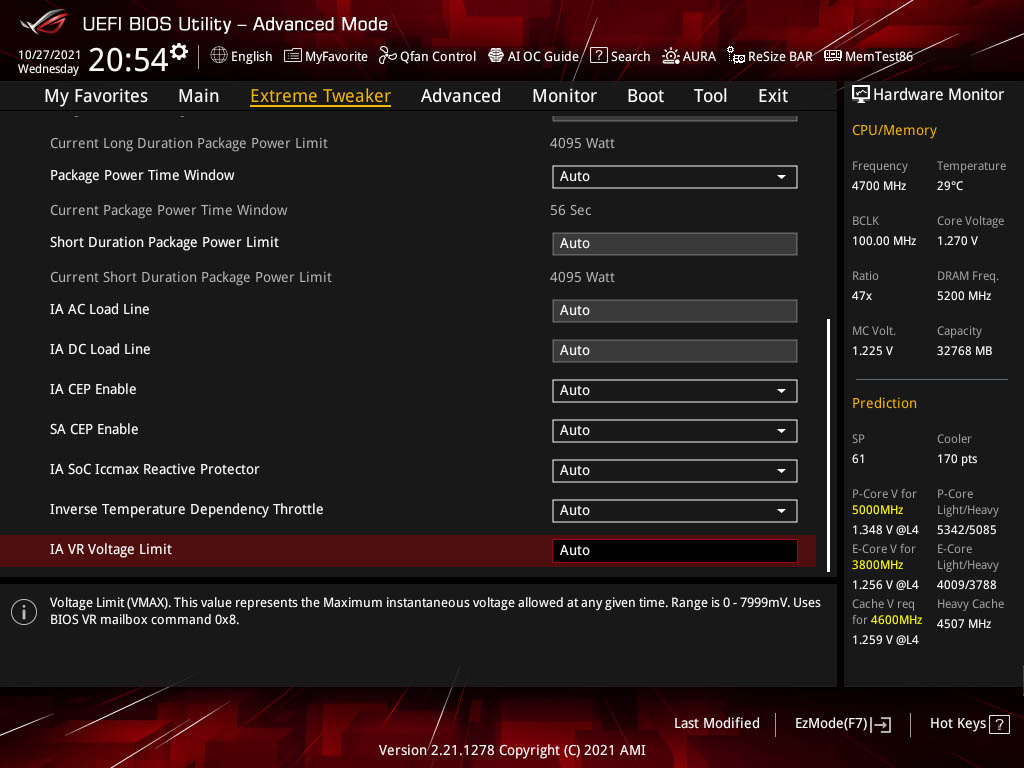Click the 4507 MHz heavy cache value

[964, 624]
